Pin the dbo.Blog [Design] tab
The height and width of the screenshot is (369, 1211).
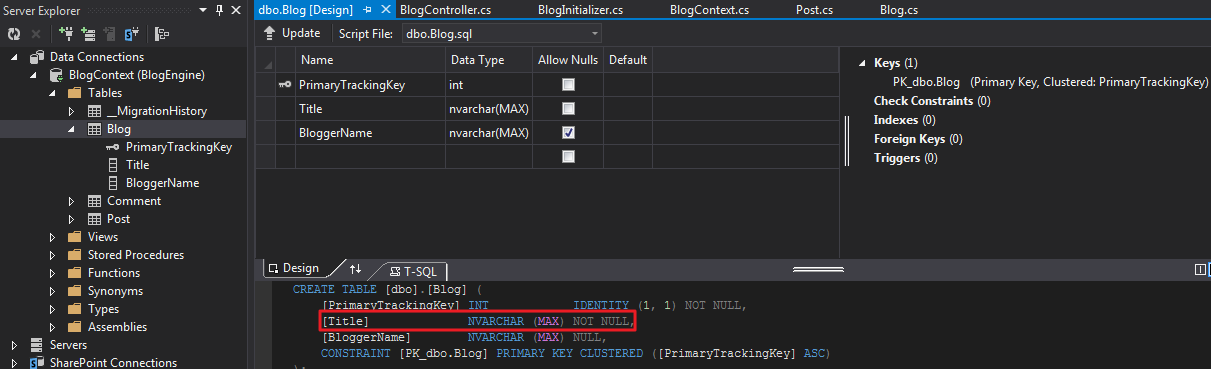click(x=367, y=10)
